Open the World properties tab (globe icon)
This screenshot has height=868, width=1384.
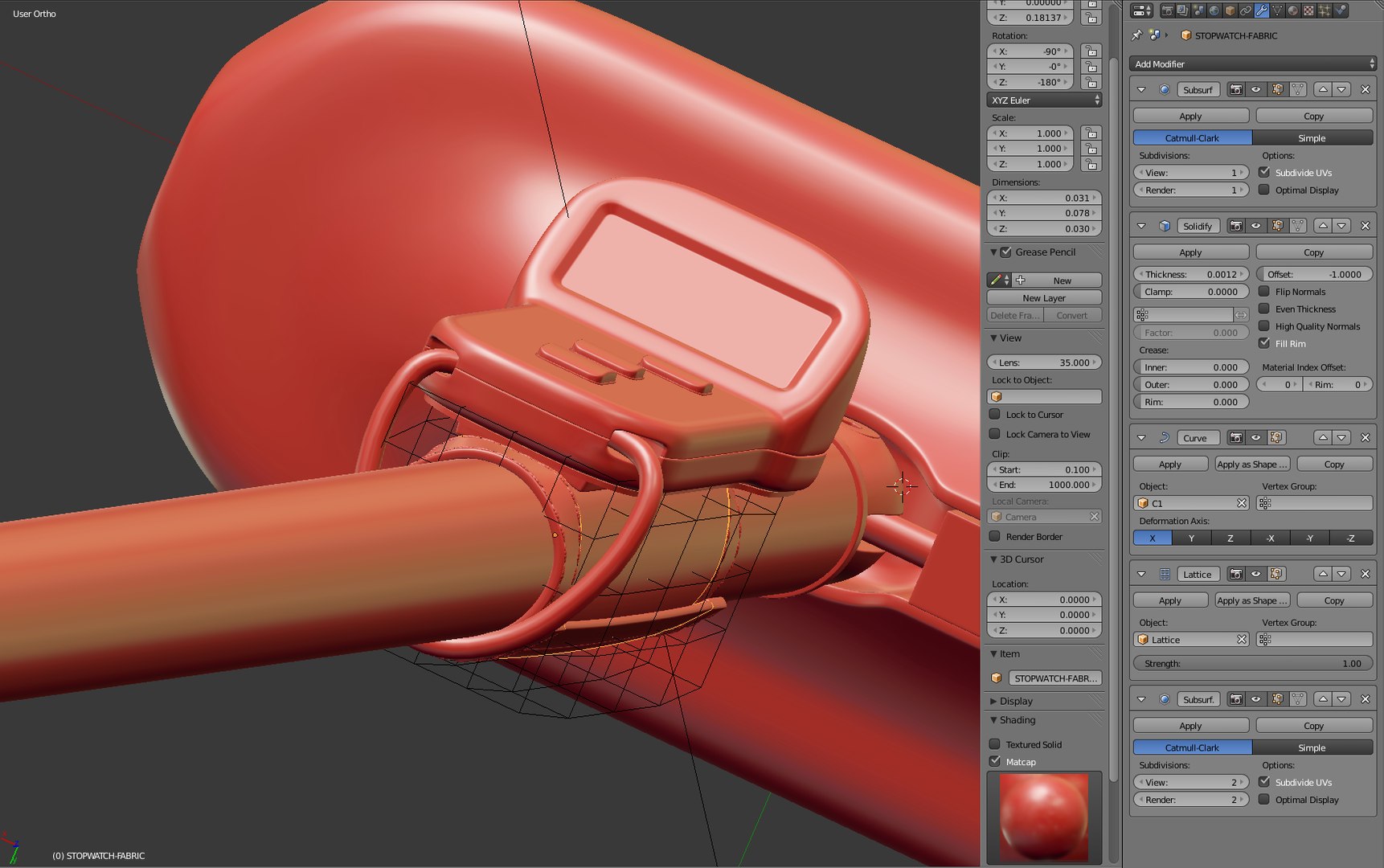click(1214, 10)
